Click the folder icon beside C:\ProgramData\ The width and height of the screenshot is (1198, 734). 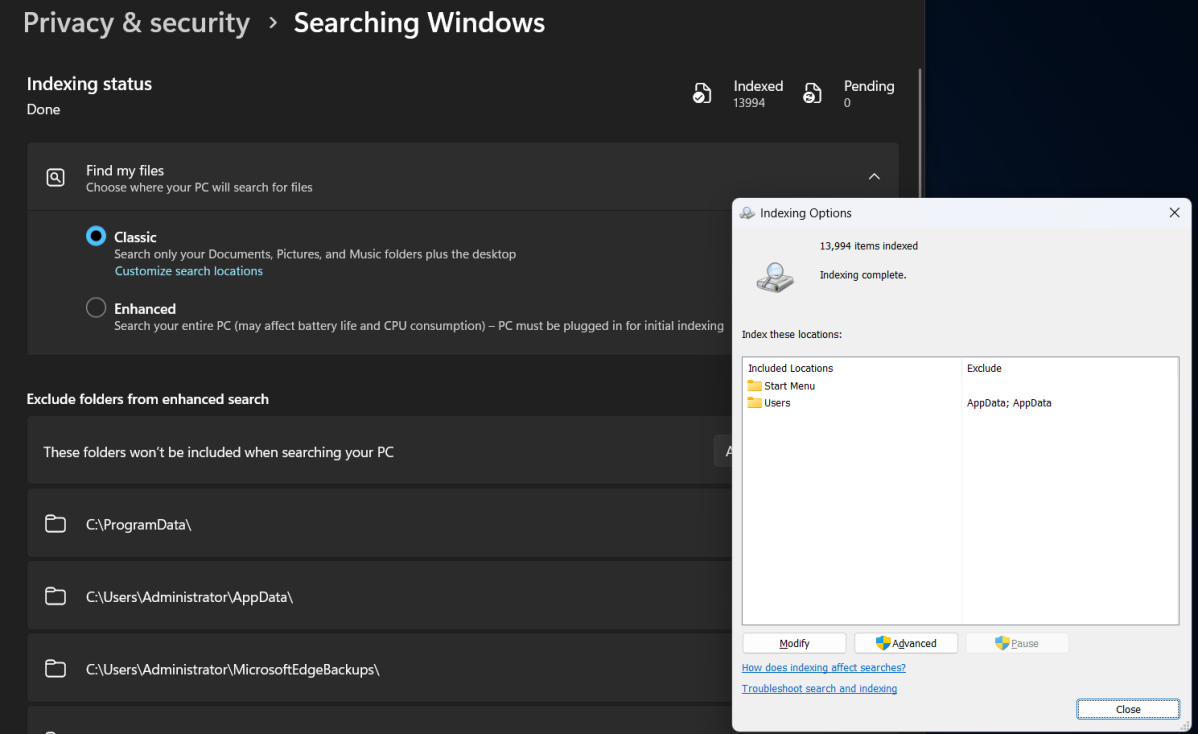[x=55, y=523]
